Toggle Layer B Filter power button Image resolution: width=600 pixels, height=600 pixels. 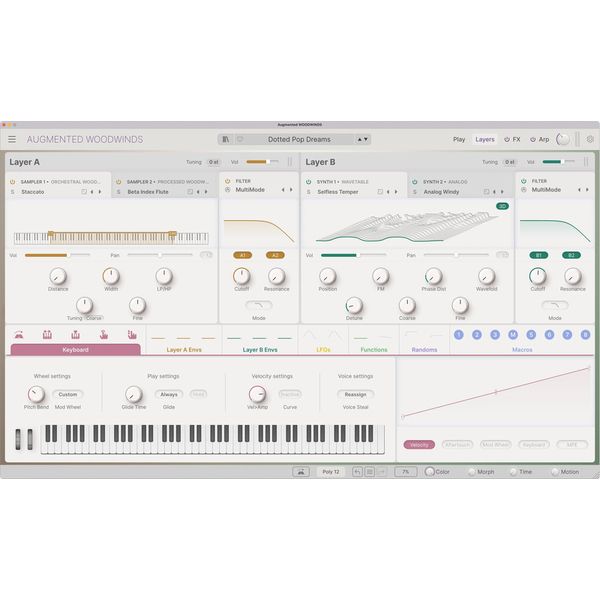tap(524, 181)
